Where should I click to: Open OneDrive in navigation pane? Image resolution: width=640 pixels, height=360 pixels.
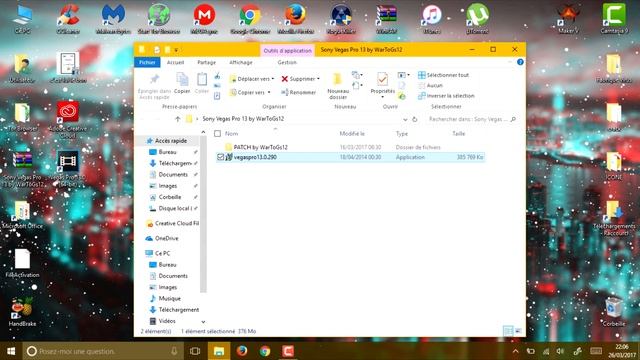point(167,238)
